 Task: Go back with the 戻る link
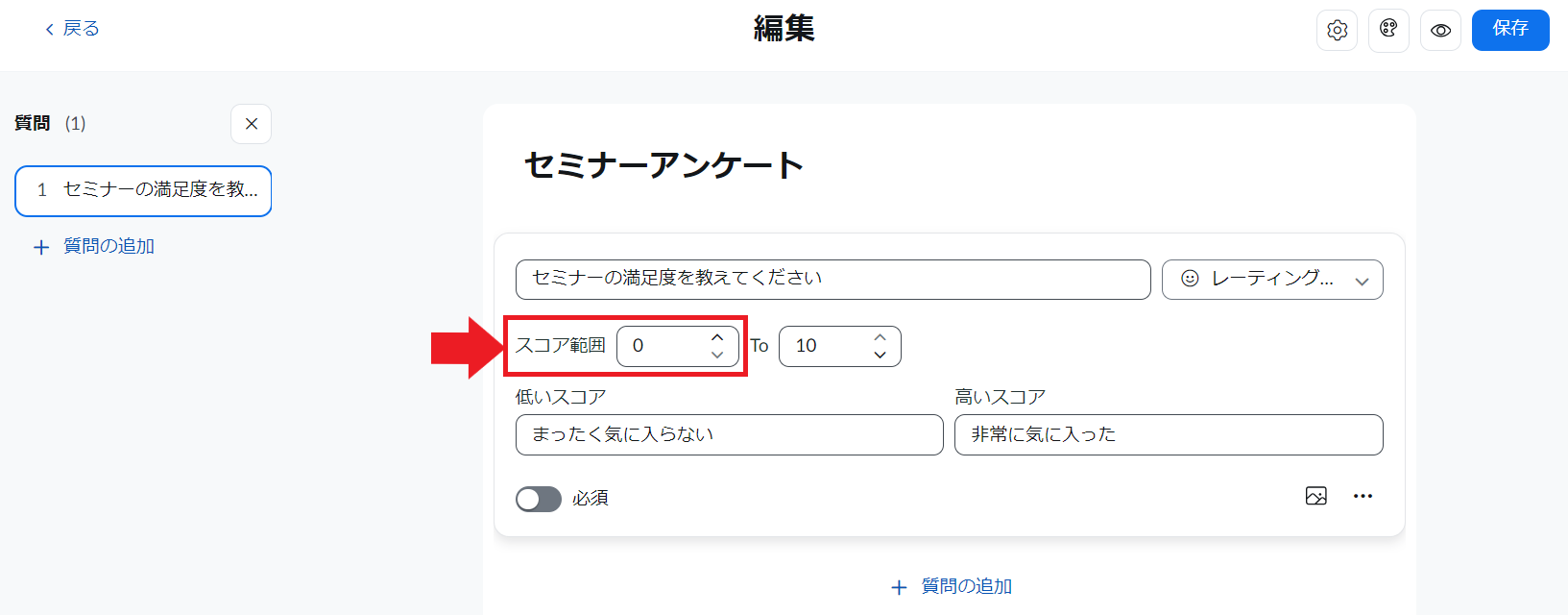pyautogui.click(x=72, y=29)
